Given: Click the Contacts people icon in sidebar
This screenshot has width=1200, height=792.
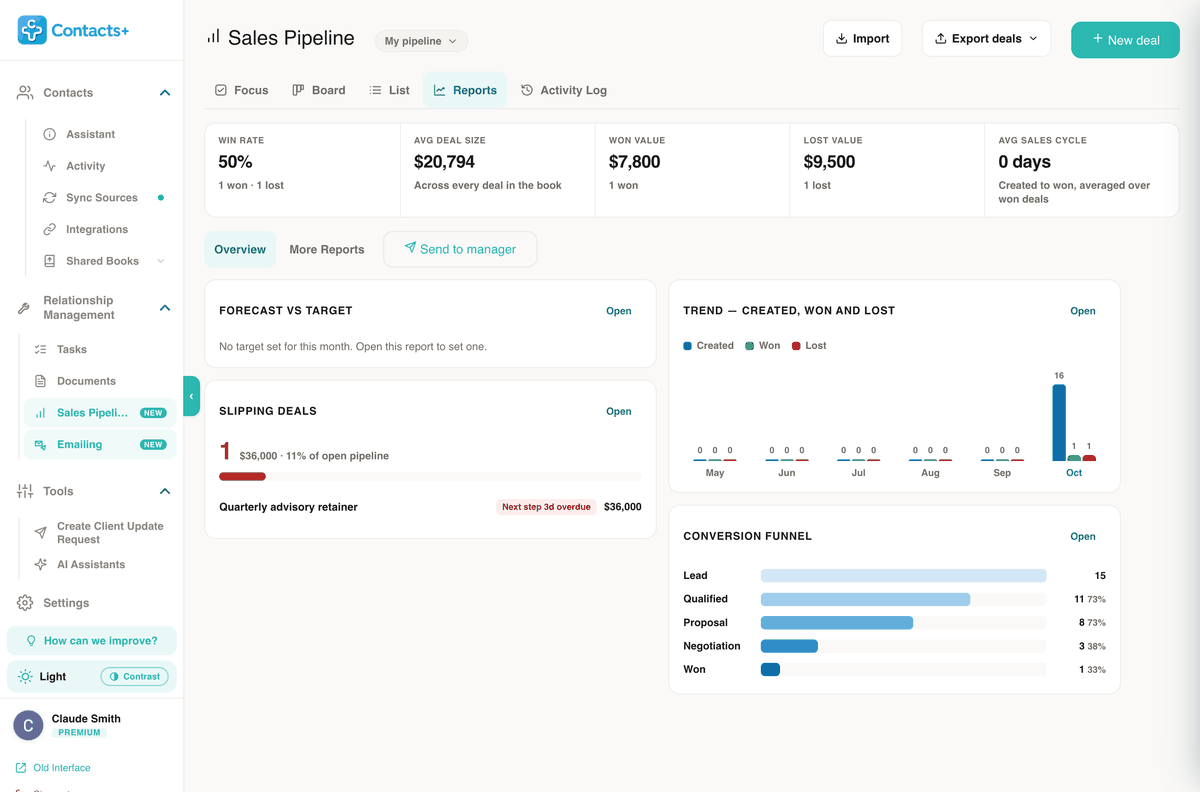Looking at the screenshot, I should [25, 93].
